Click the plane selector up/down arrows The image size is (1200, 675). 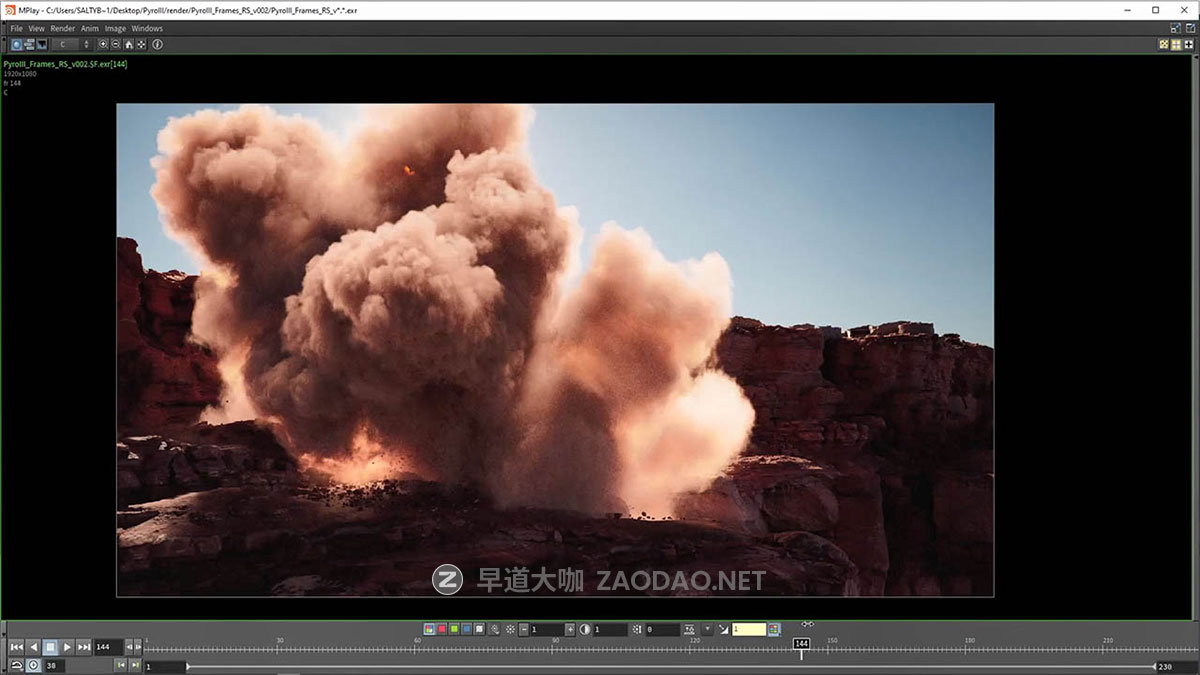click(x=86, y=44)
